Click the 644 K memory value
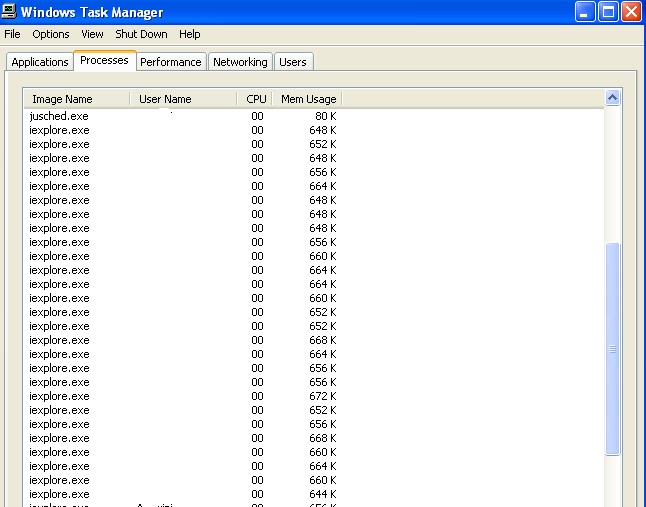 pos(323,494)
